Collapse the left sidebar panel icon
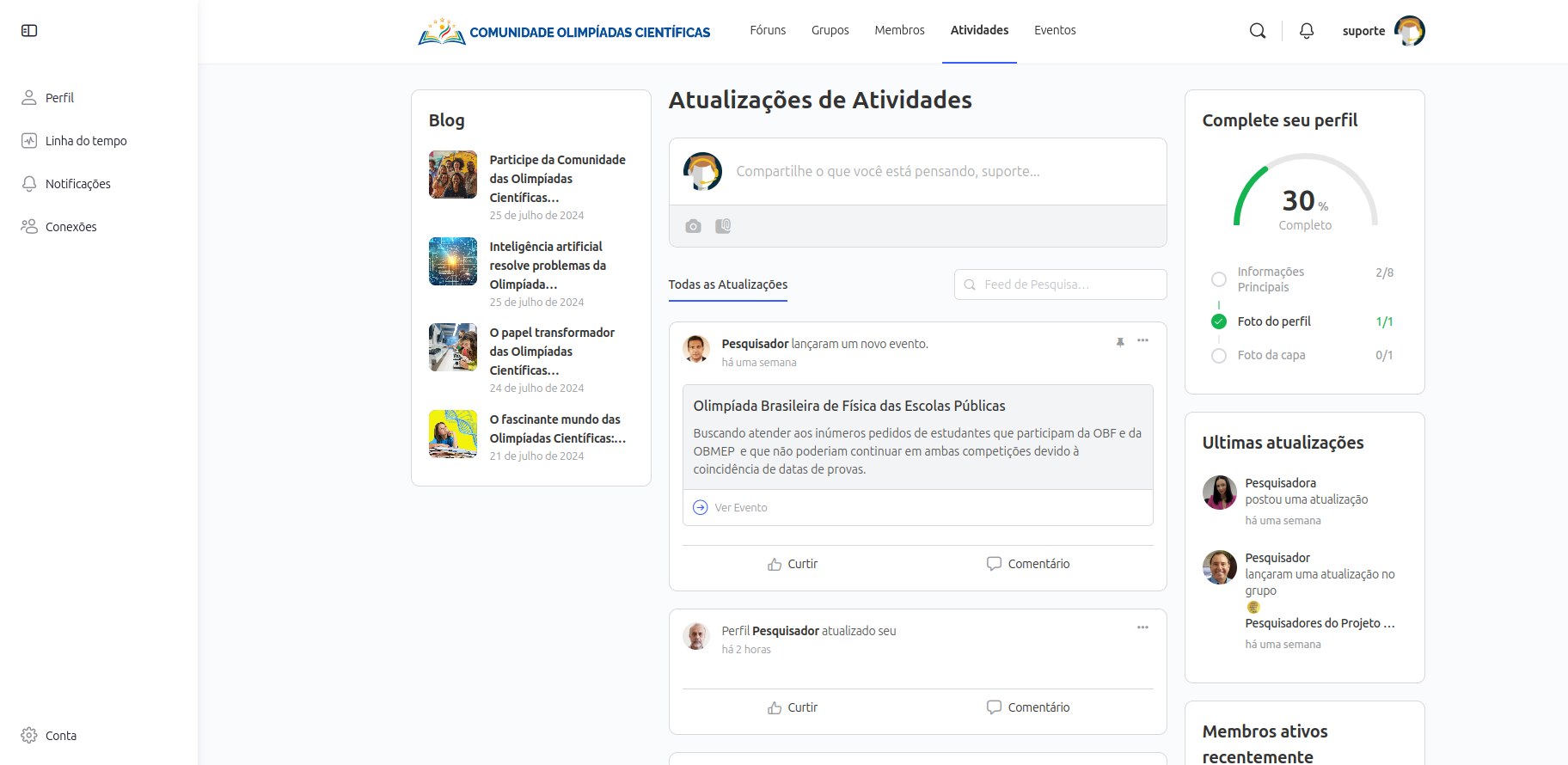This screenshot has width=1568, height=765. 29,31
